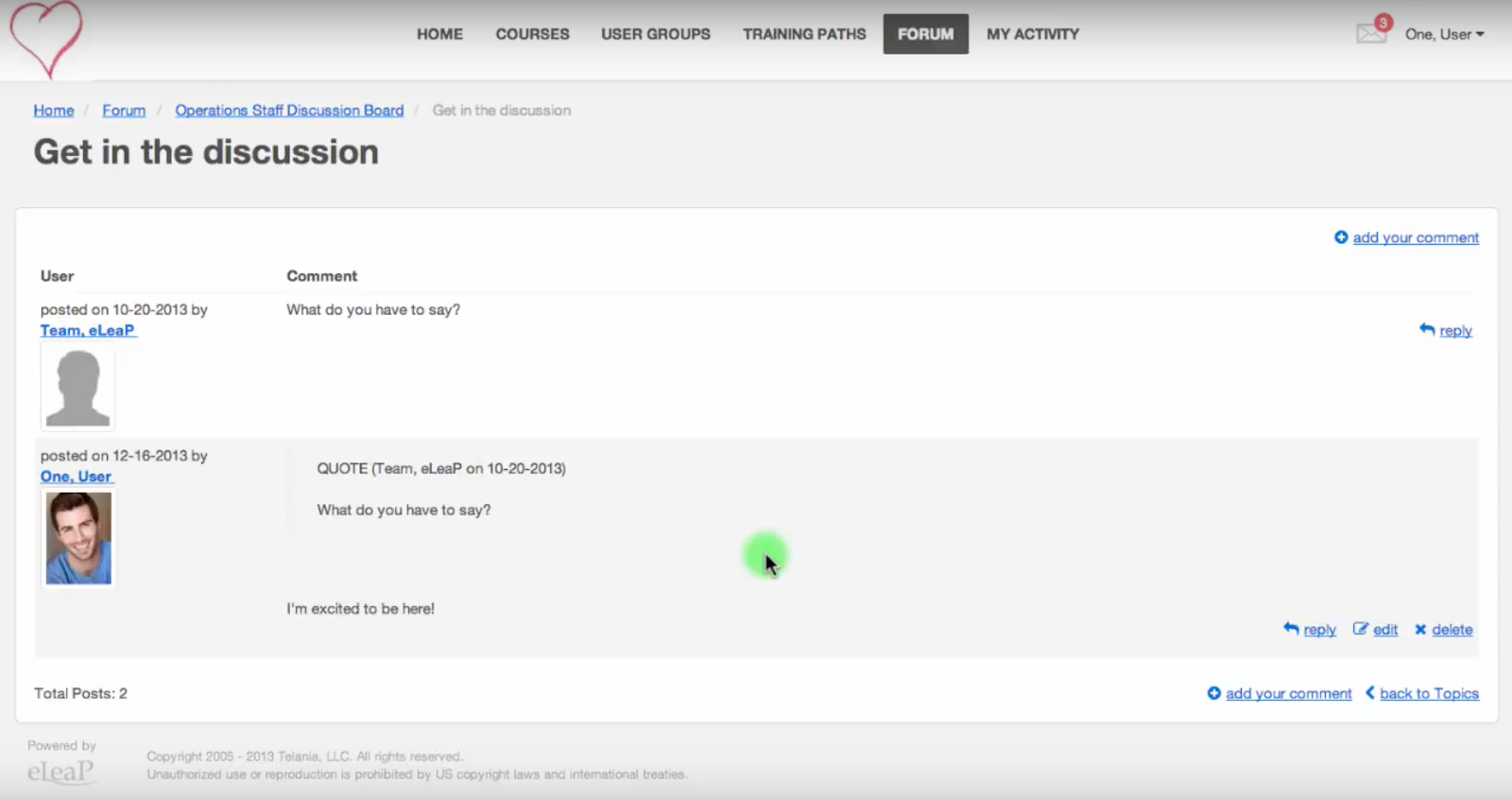Click the heart logo
The height and width of the screenshot is (799, 1512).
tap(46, 38)
